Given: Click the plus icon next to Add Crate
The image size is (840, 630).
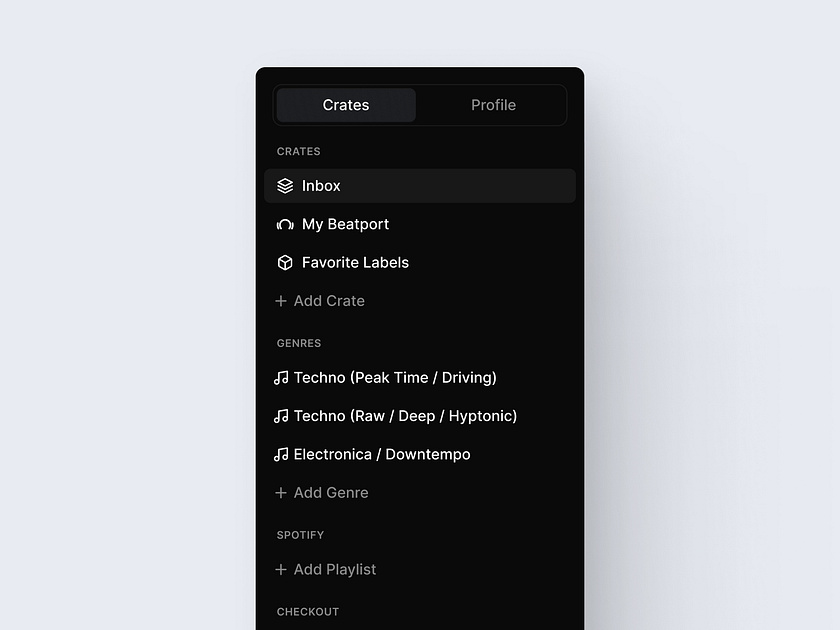Looking at the screenshot, I should click(x=281, y=300).
